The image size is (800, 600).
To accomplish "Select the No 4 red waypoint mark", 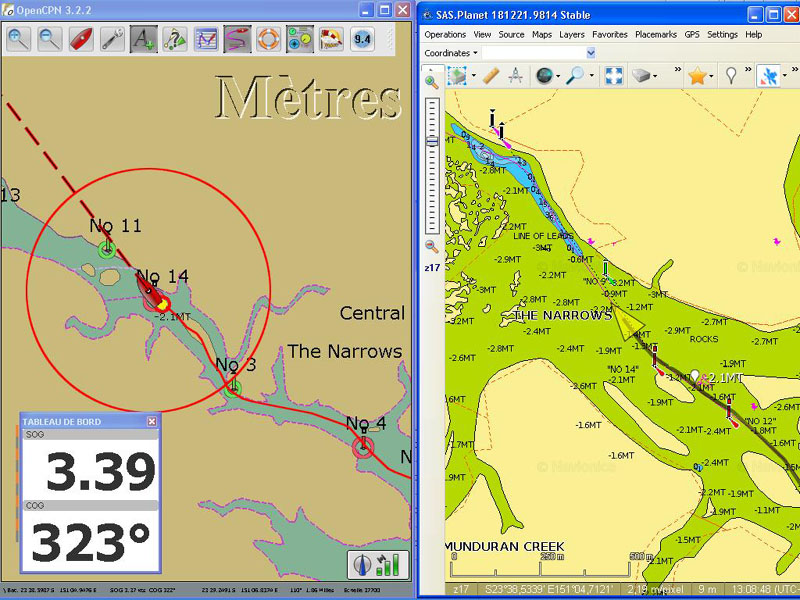I will pos(363,447).
